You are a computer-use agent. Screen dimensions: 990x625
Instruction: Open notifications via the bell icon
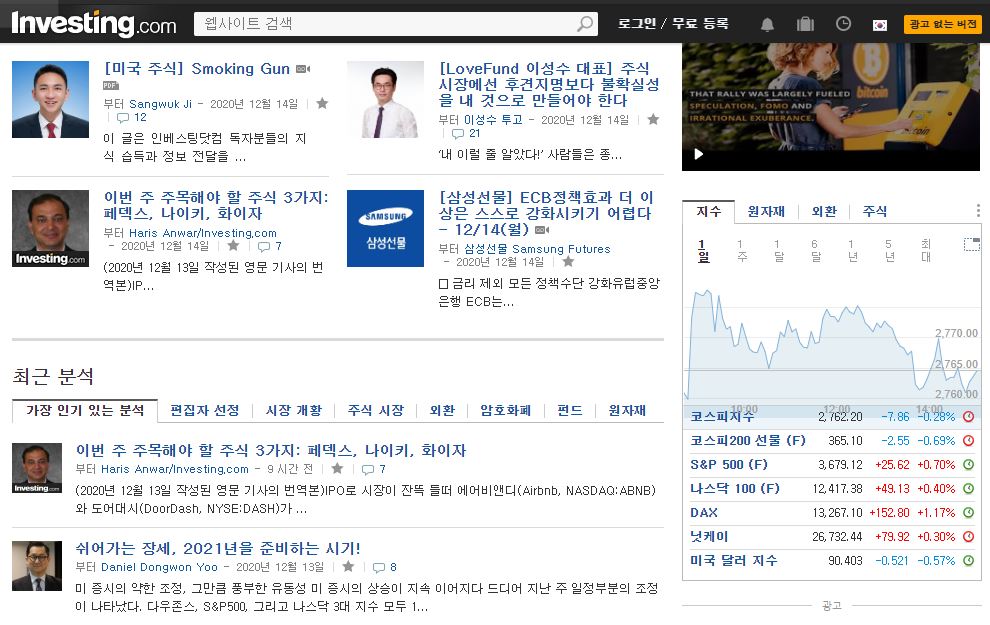tap(766, 22)
